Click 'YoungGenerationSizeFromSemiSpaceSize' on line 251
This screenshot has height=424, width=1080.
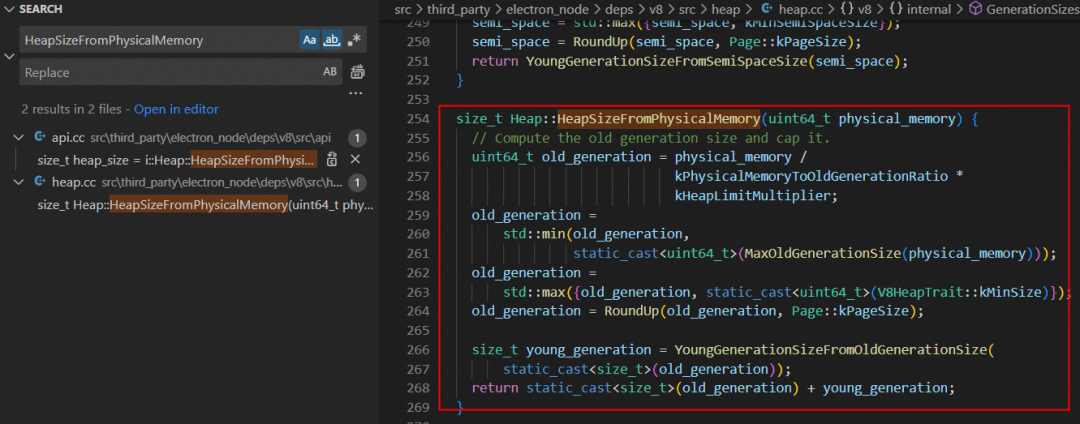(667, 61)
